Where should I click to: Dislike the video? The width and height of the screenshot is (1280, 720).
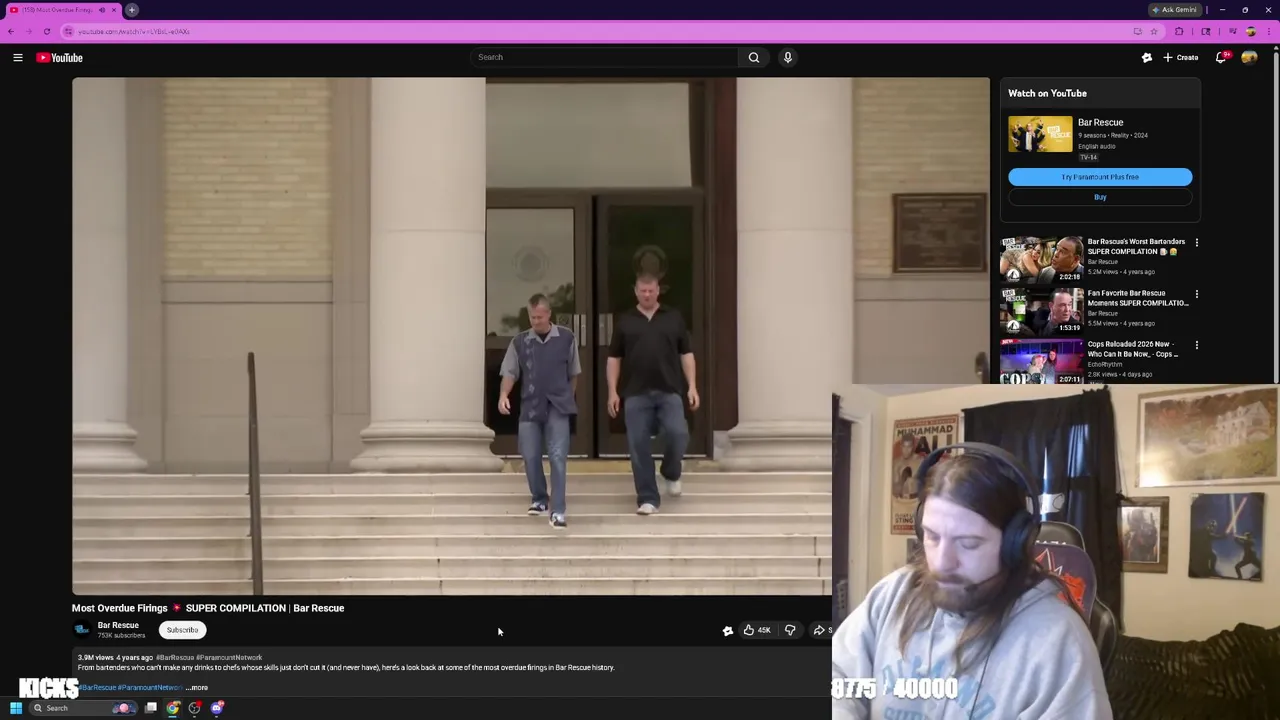[x=790, y=630]
